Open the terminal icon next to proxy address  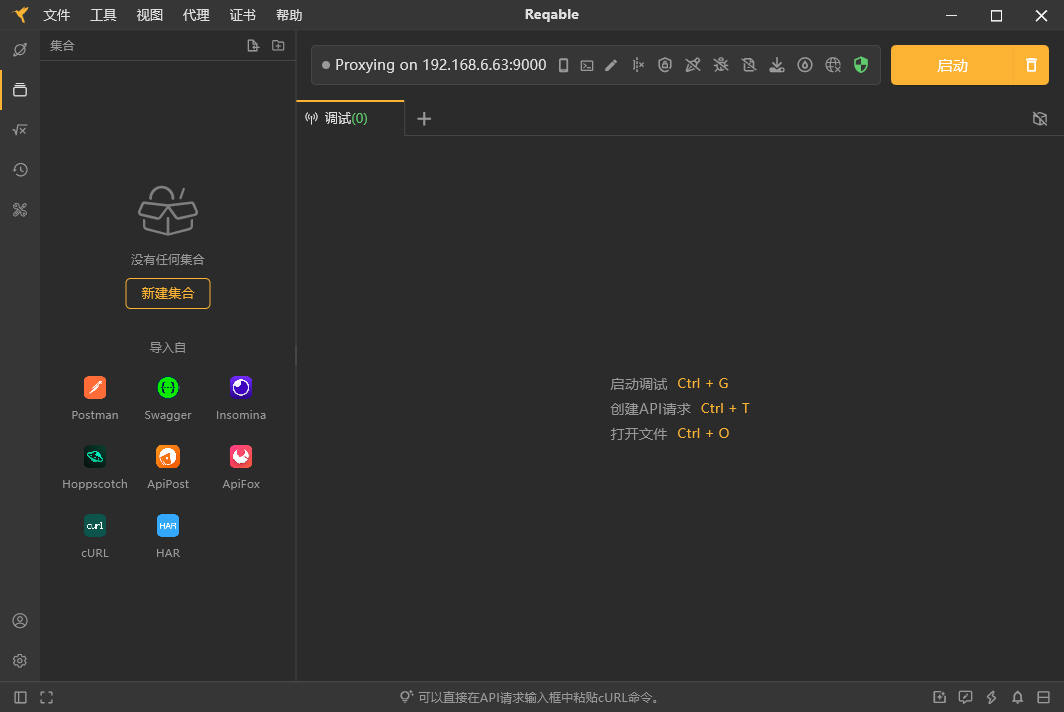click(x=587, y=64)
